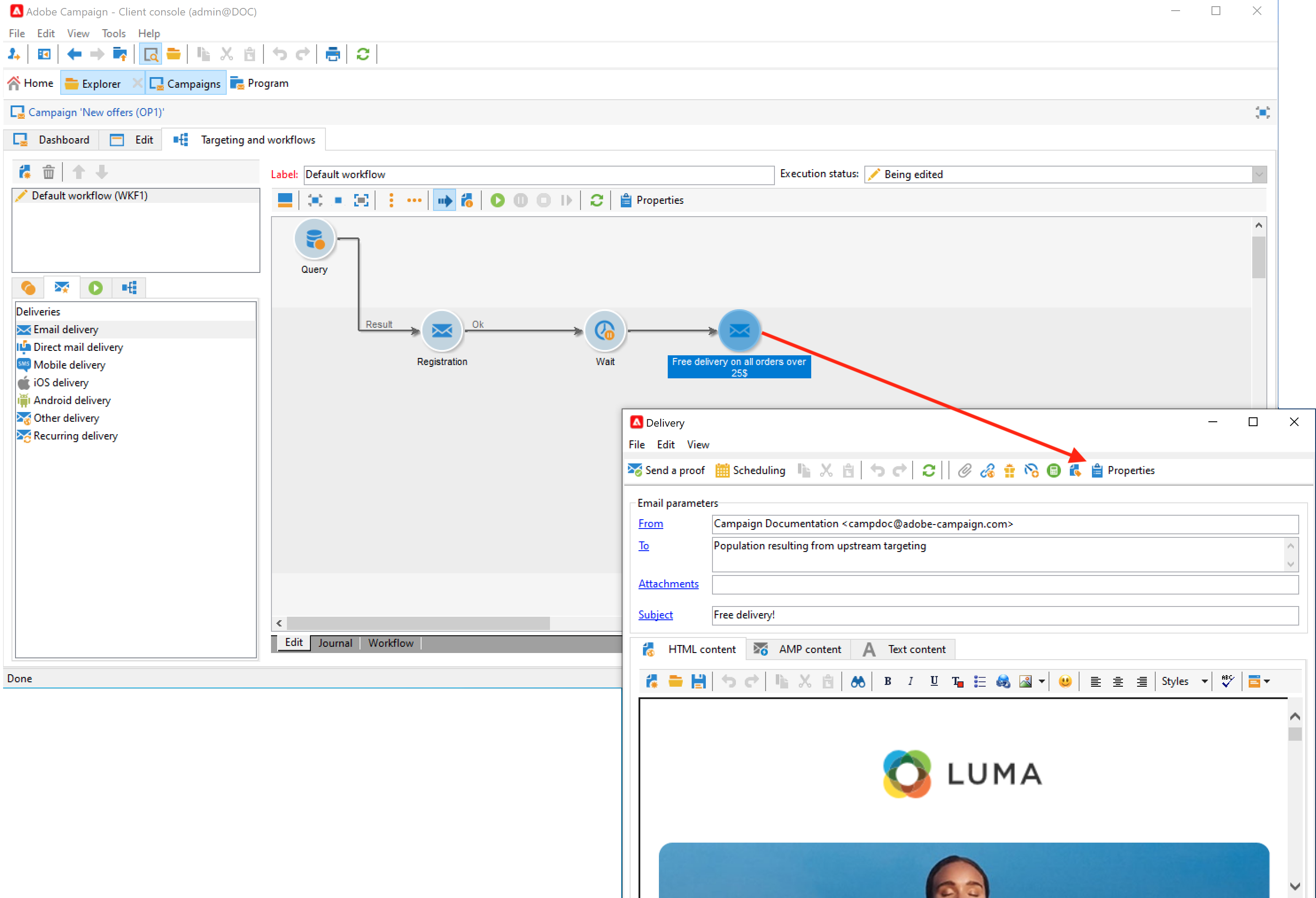This screenshot has width=1316, height=898.
Task: Click Send a proof button
Action: [666, 471]
